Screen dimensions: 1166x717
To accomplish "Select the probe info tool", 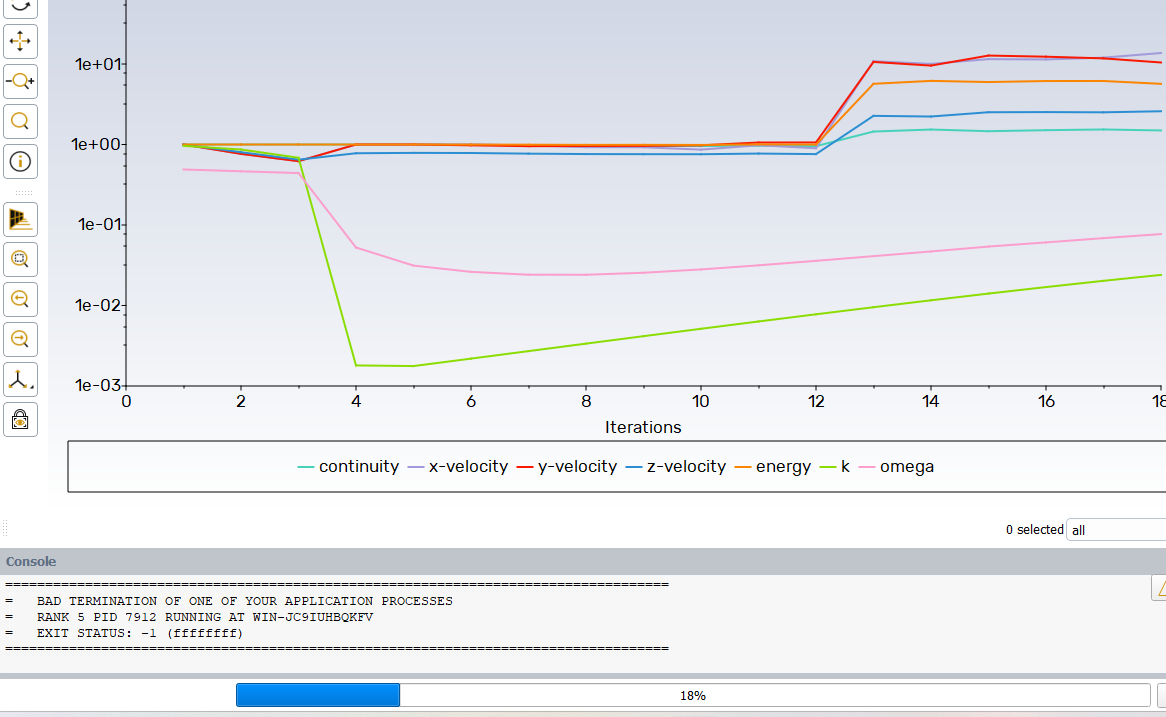I will (x=20, y=161).
